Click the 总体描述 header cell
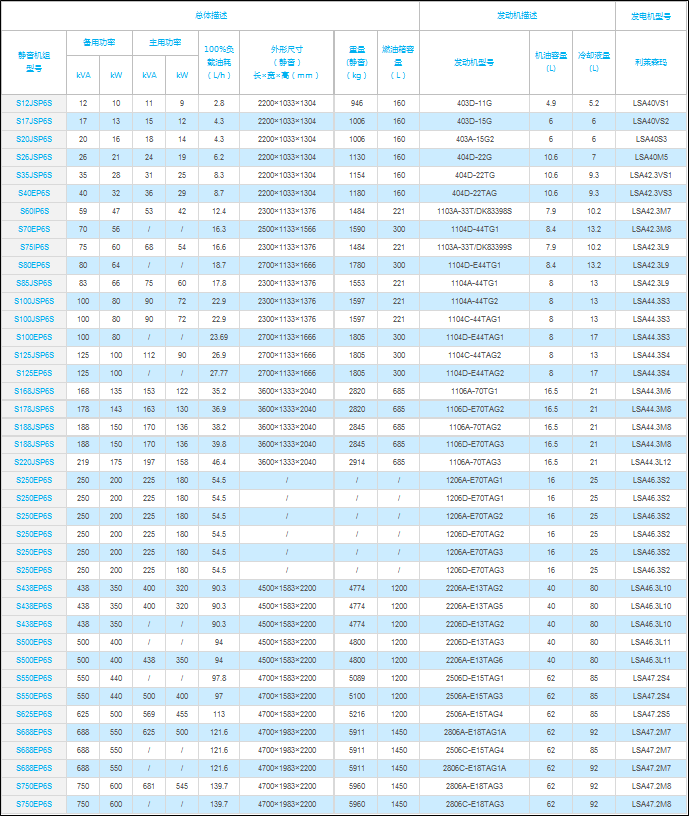Viewport: 689px width, 816px height. click(x=210, y=16)
